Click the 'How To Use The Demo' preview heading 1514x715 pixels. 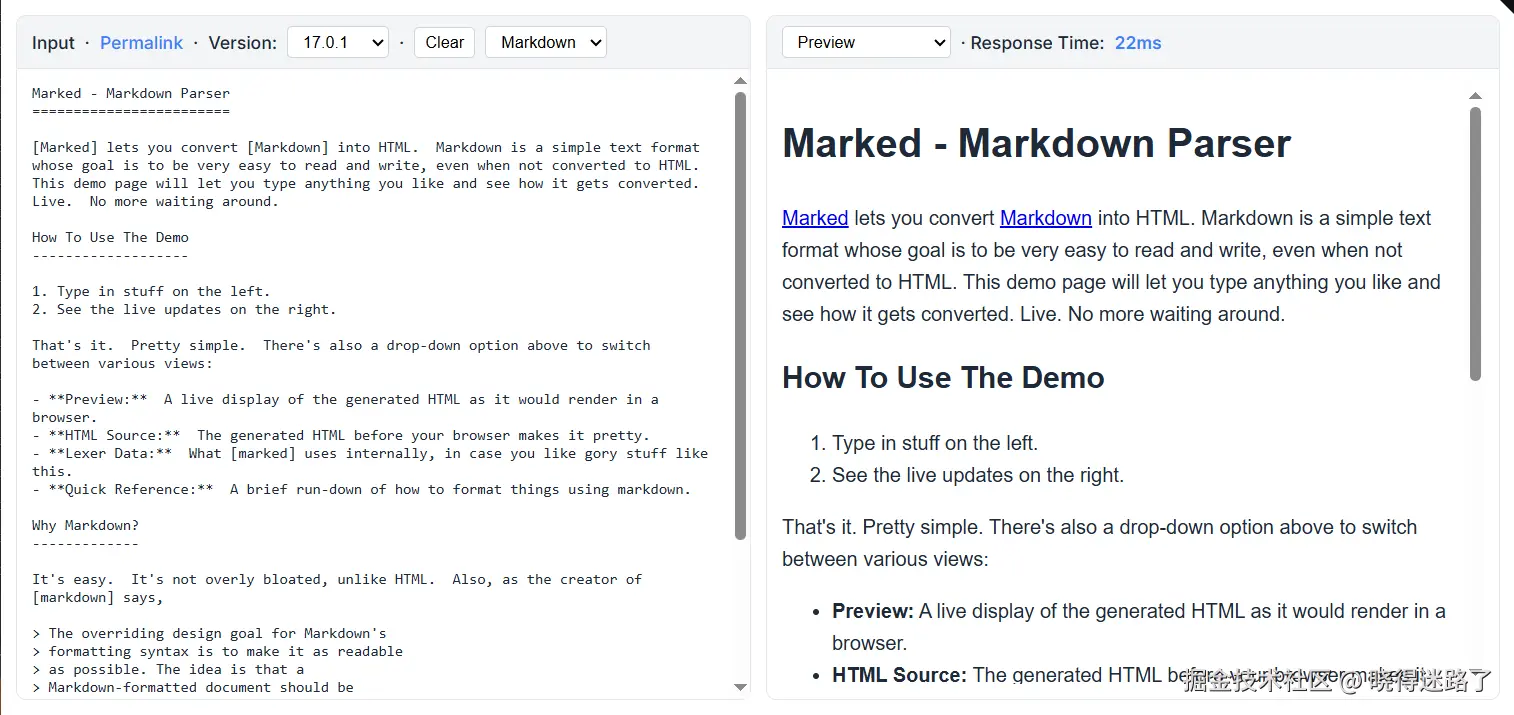coord(943,378)
